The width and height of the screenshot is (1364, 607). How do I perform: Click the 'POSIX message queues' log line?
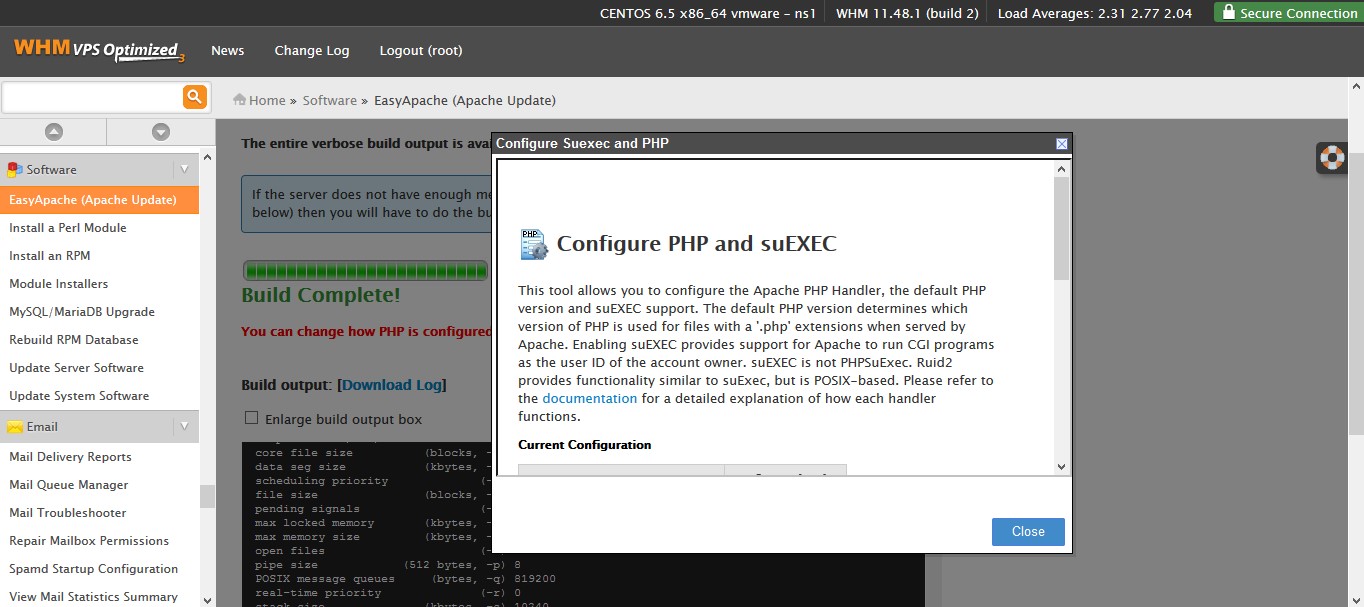(x=405, y=579)
